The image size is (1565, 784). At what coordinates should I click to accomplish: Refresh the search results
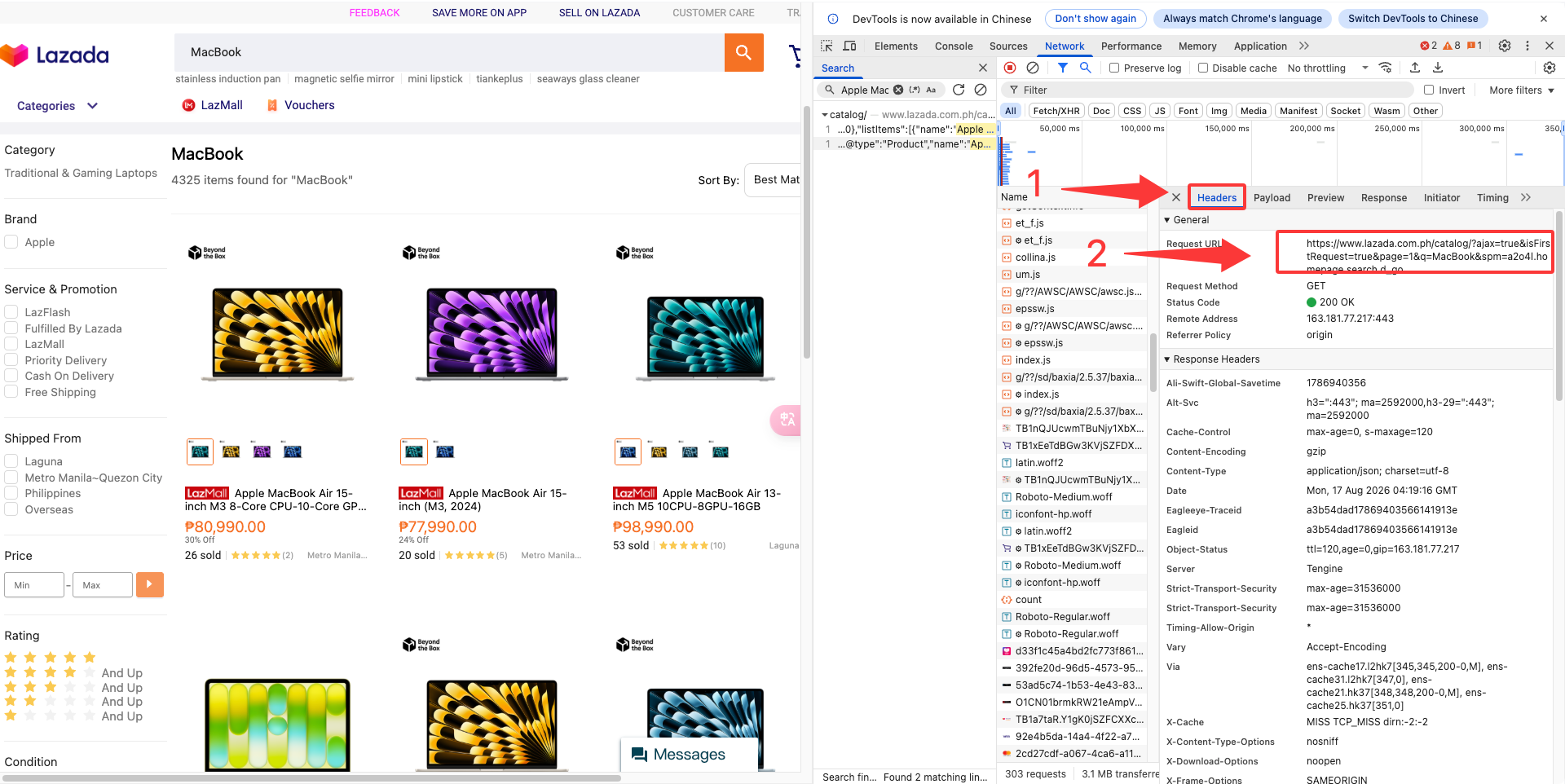click(x=959, y=90)
